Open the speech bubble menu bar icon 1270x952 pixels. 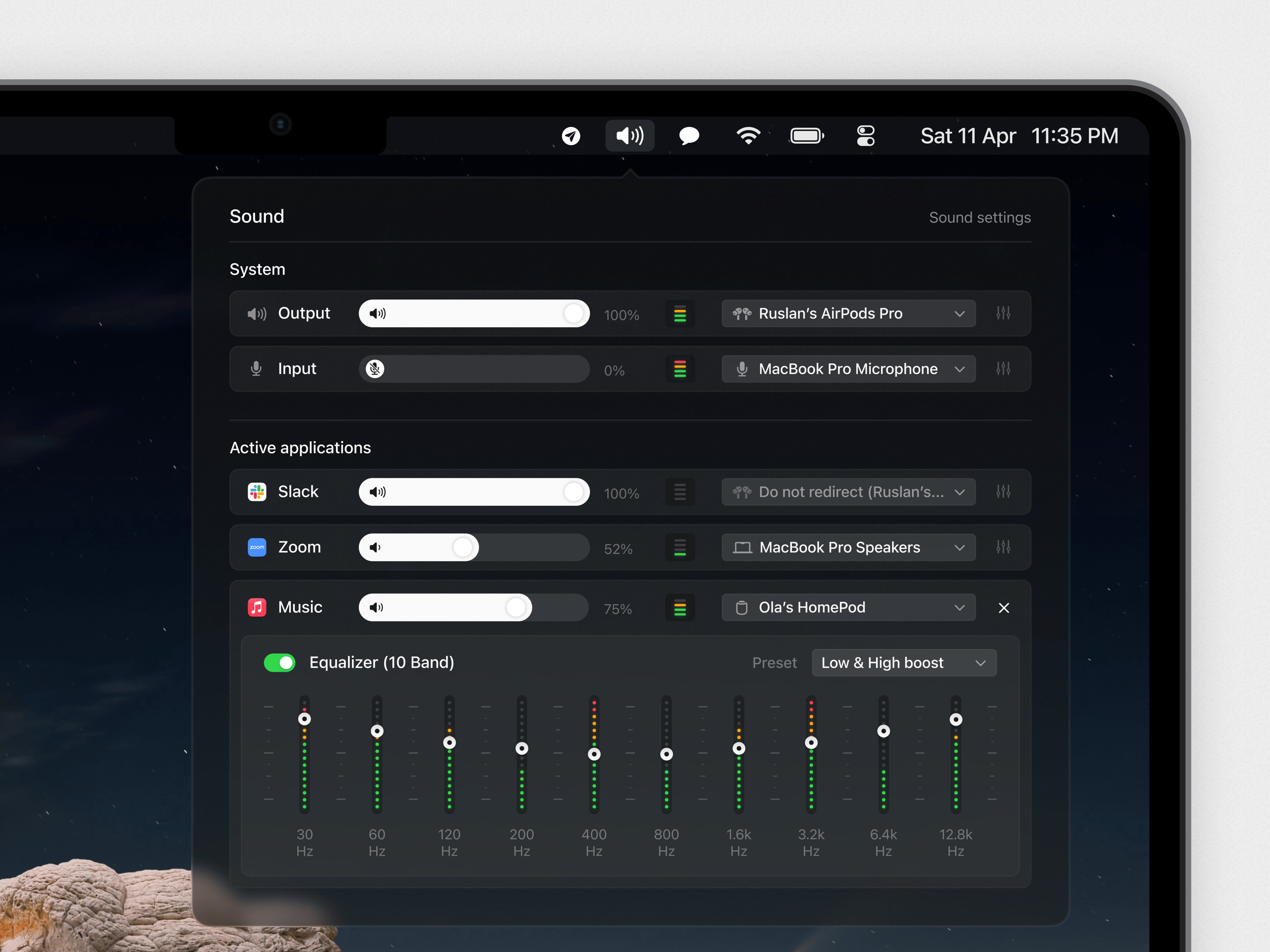pos(689,136)
